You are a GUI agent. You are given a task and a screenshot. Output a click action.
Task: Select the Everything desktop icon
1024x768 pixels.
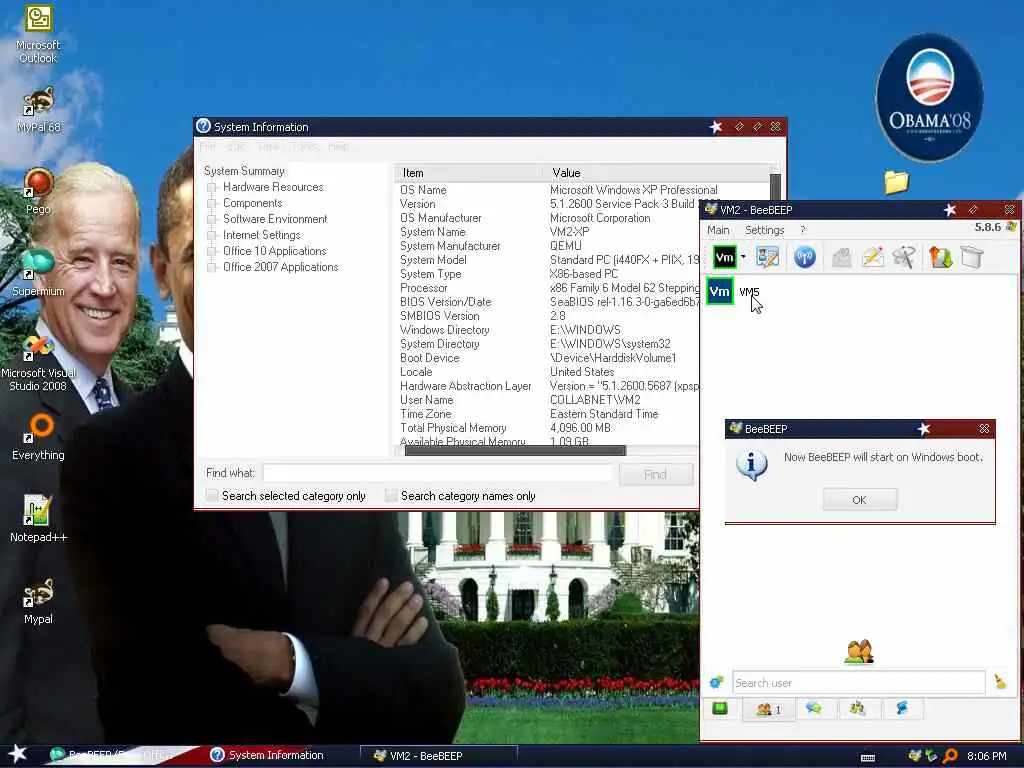coord(38,438)
